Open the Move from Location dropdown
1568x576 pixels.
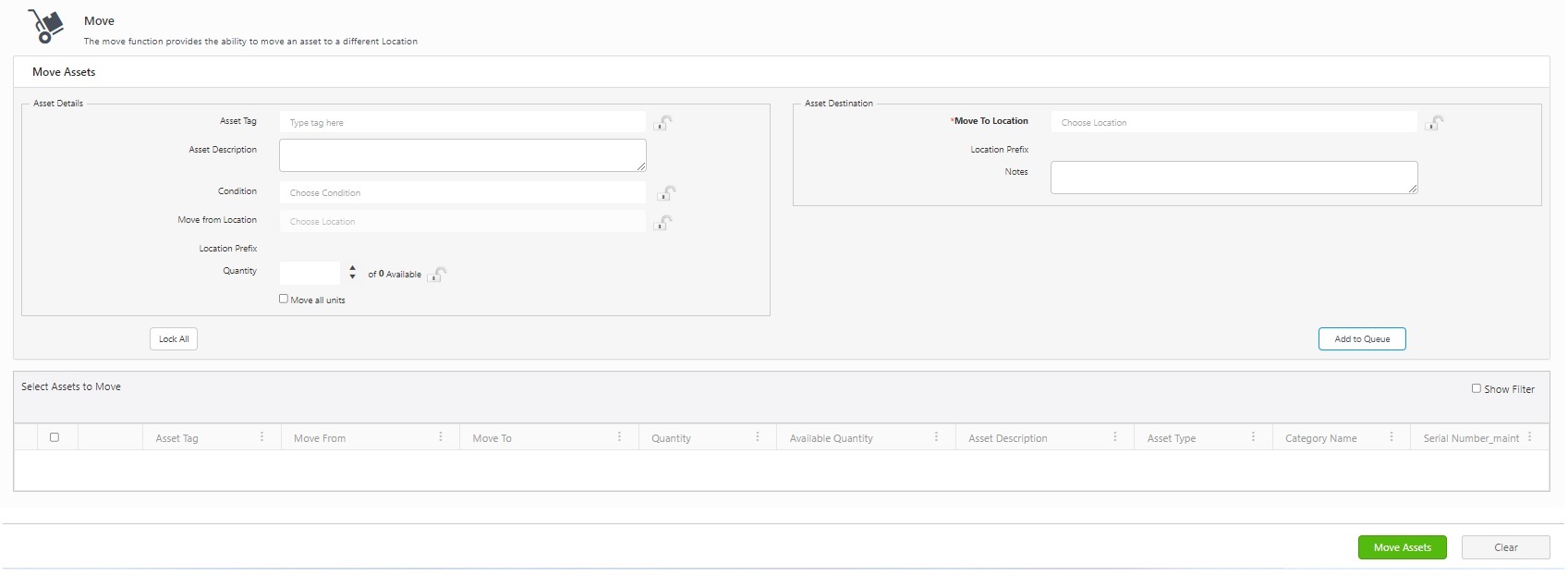(462, 221)
